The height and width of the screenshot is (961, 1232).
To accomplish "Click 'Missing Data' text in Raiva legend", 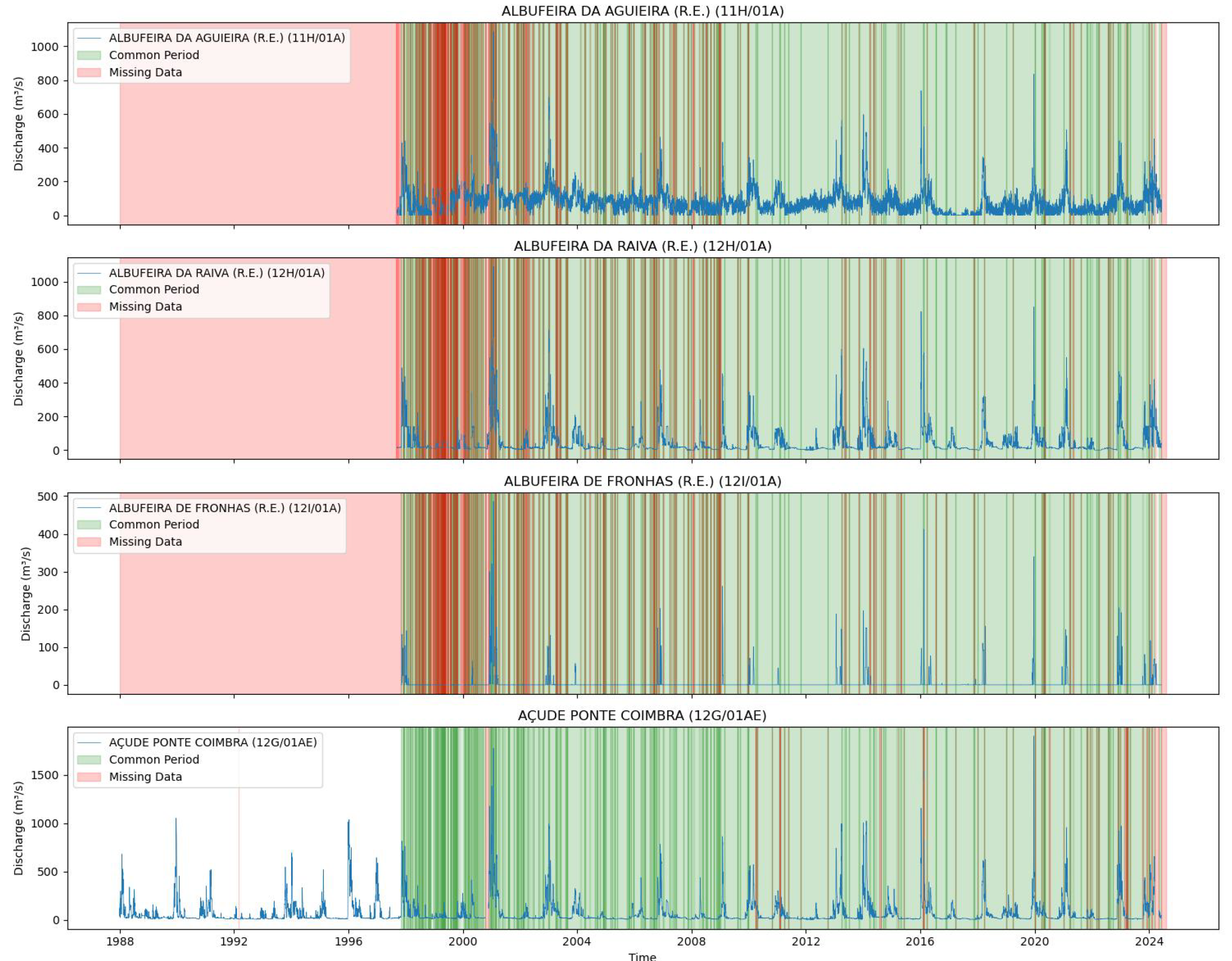I will [146, 307].
